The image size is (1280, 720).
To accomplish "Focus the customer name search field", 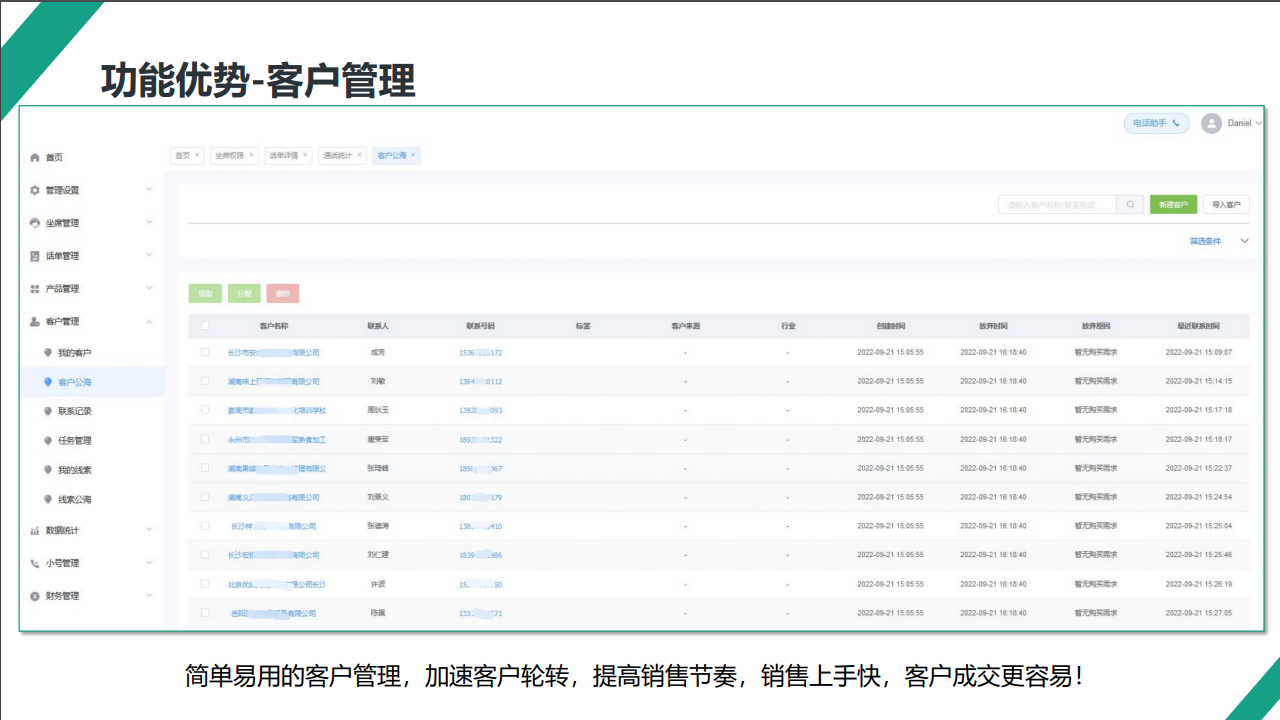I will (x=1057, y=205).
